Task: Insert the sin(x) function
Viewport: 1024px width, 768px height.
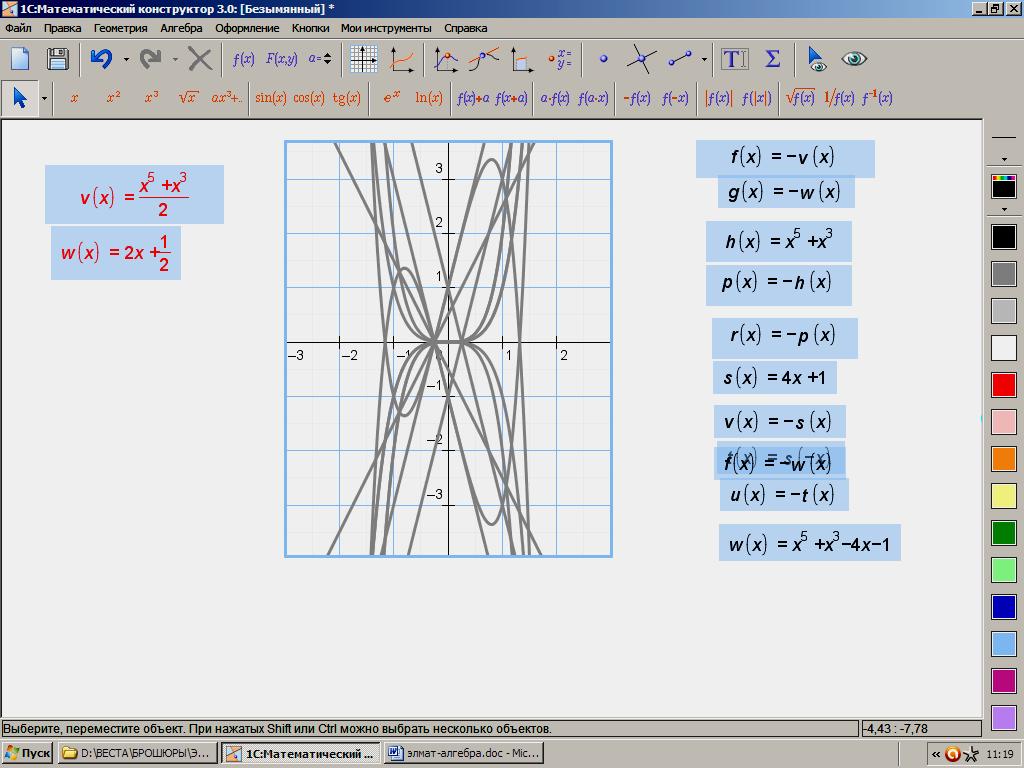Action: click(270, 98)
